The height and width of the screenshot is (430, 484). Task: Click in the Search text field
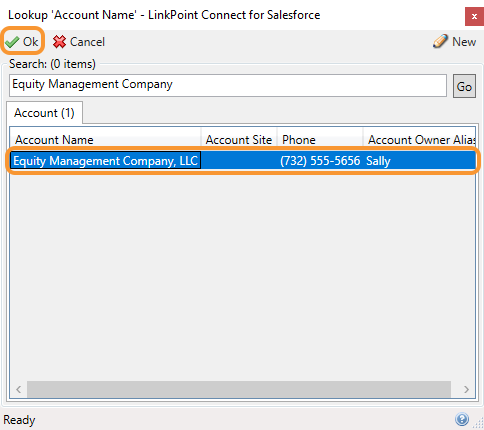(228, 86)
